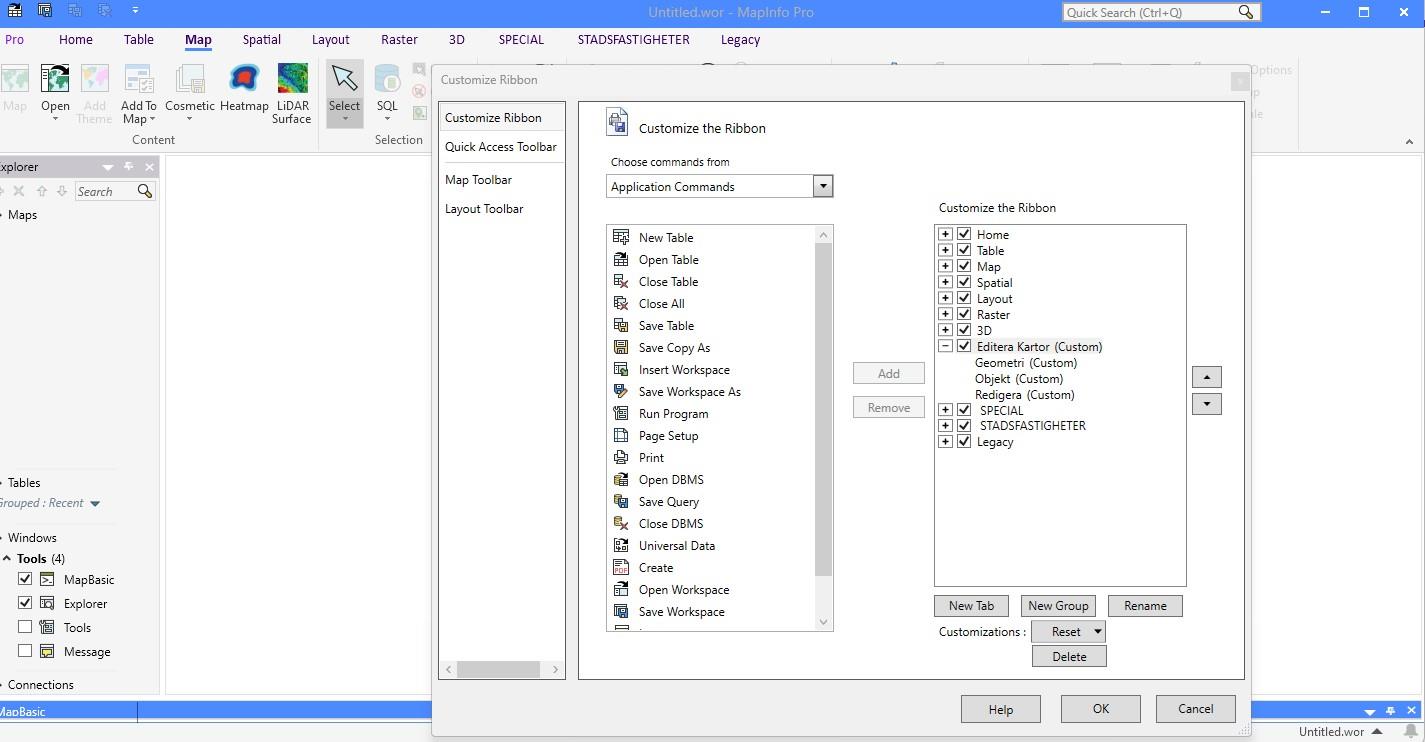Click the search magnifier in Quick Search
The image size is (1425, 742).
[1245, 12]
